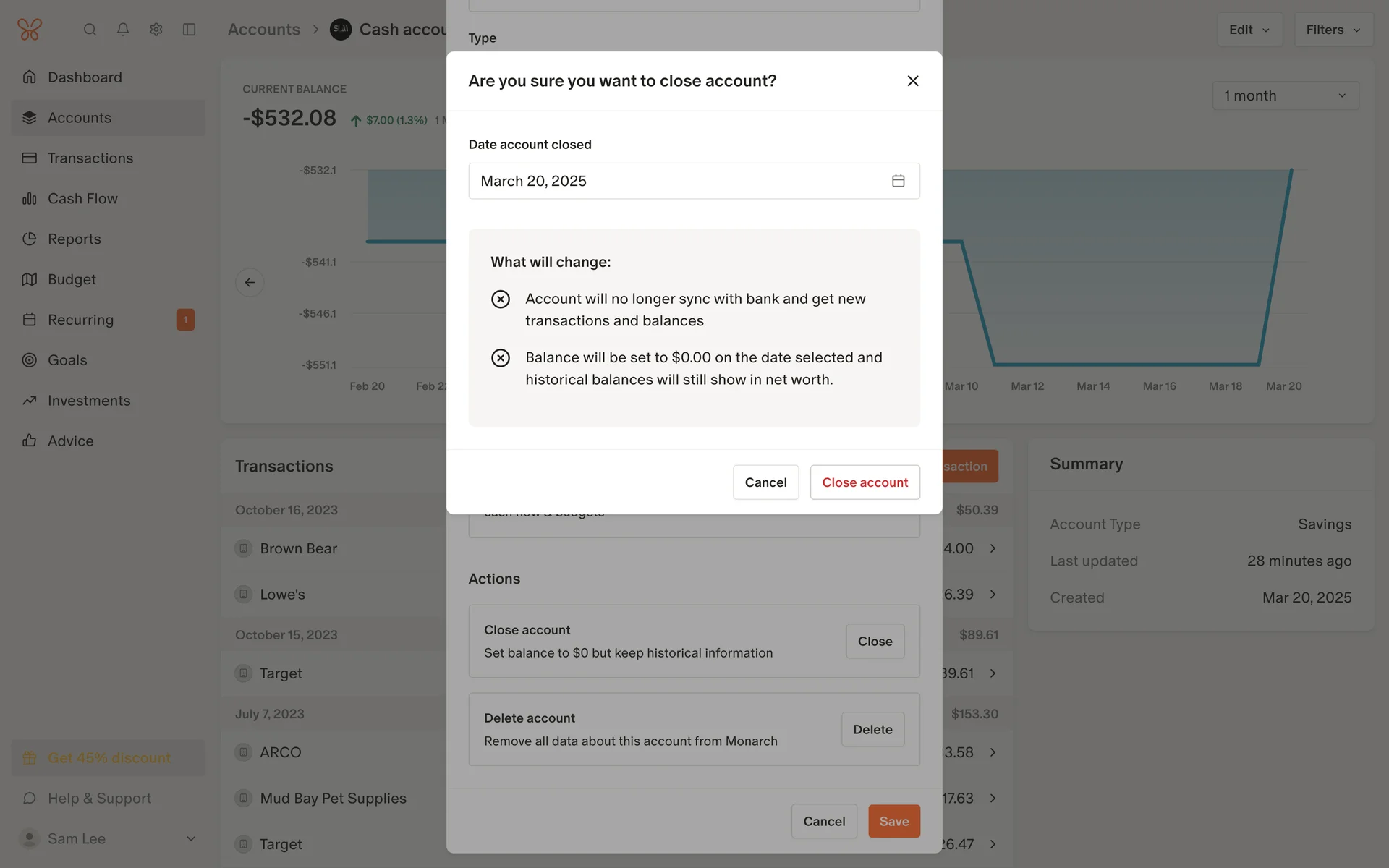This screenshot has height=868, width=1389.
Task: Go to Cash Flow in the sidebar
Action: [82, 198]
